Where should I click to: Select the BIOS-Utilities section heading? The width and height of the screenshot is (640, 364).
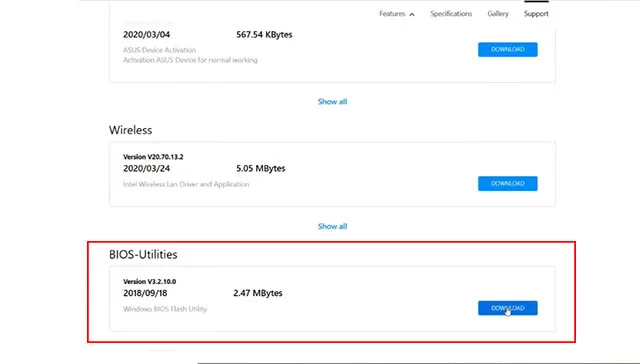(143, 255)
